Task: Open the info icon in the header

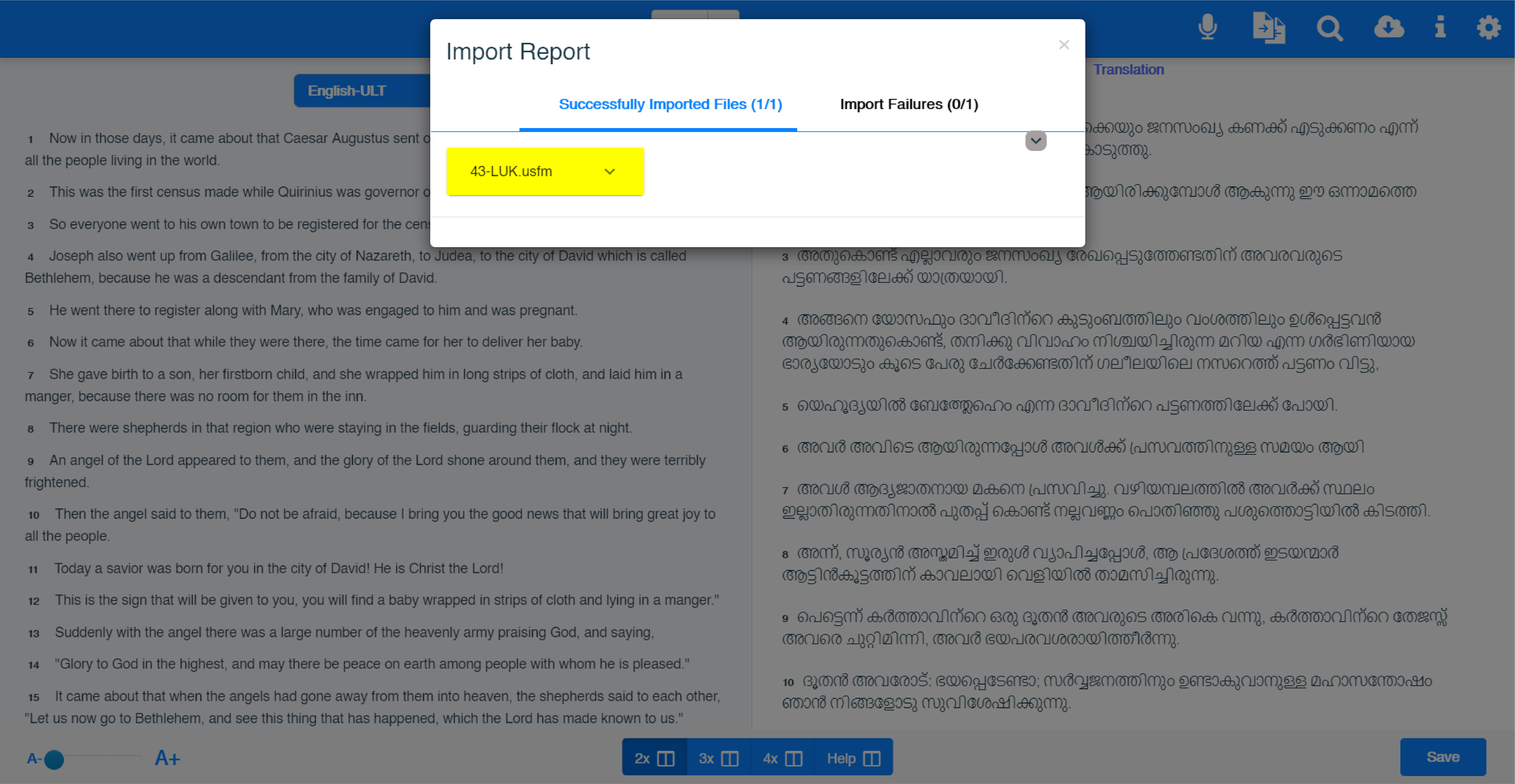Action: 1440,27
